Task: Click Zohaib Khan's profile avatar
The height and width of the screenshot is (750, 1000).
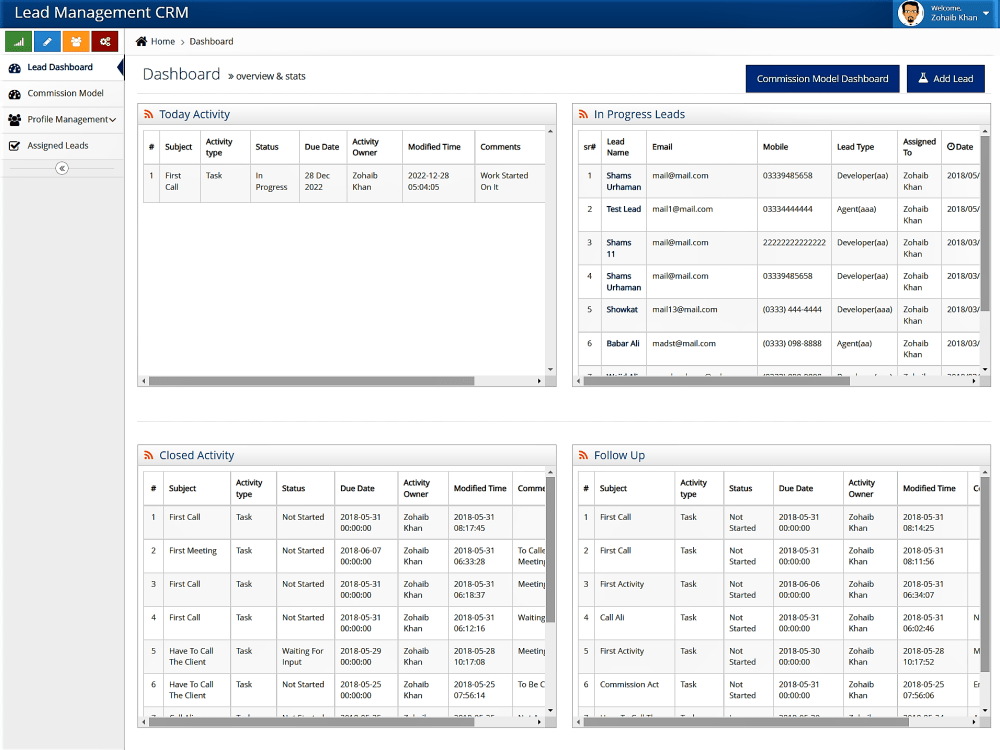Action: click(x=911, y=13)
